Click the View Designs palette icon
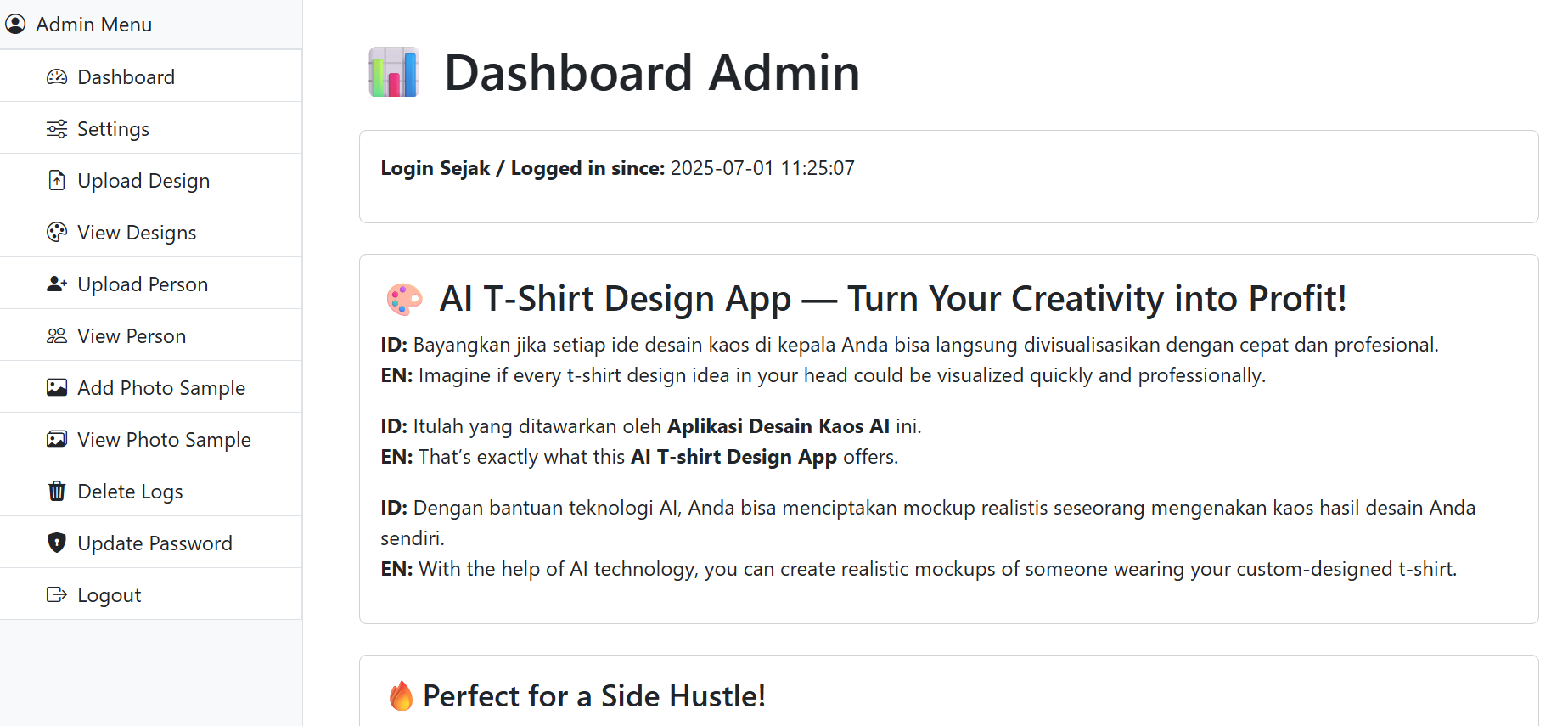1568x726 pixels. pyautogui.click(x=57, y=233)
